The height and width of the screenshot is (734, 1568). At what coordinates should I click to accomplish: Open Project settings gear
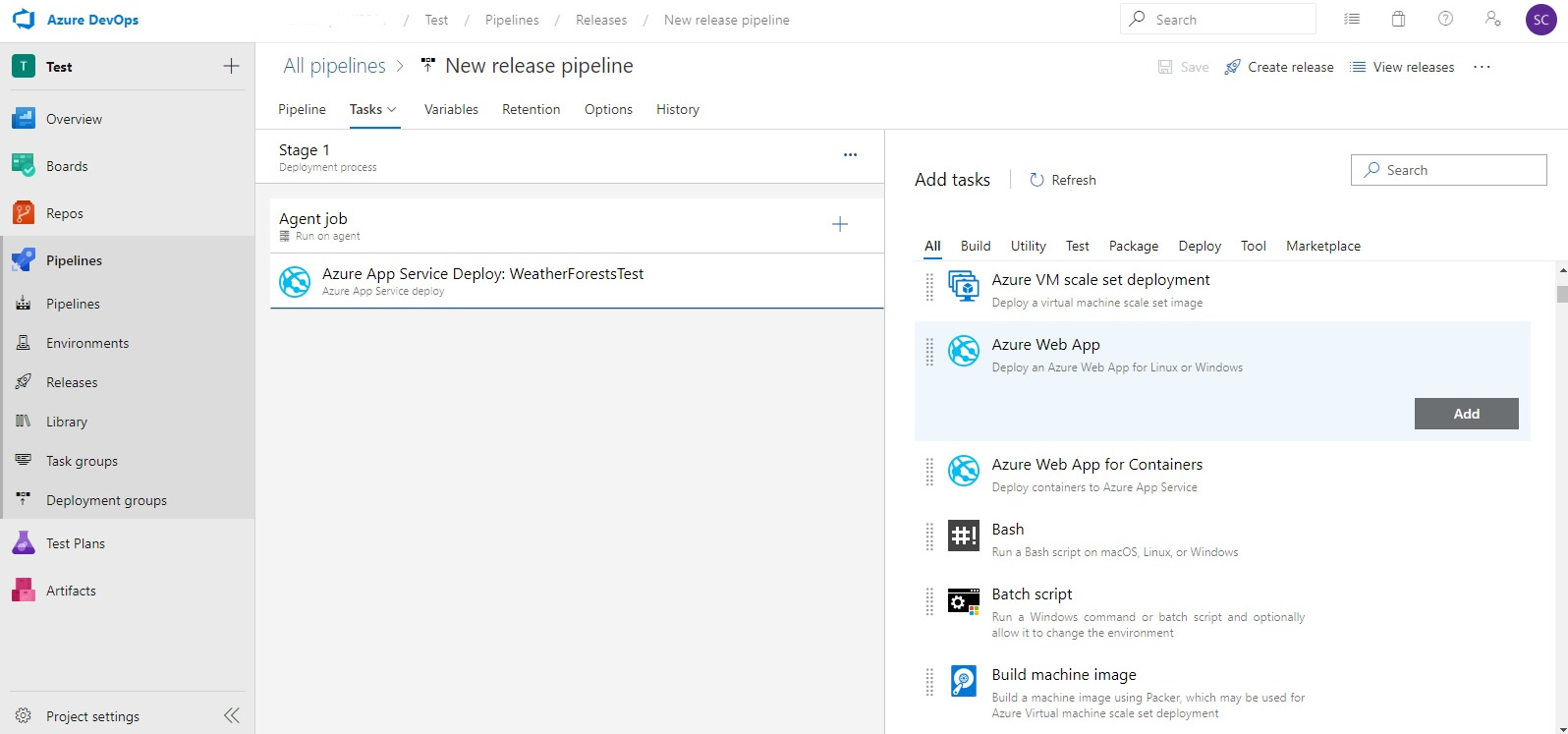24,716
